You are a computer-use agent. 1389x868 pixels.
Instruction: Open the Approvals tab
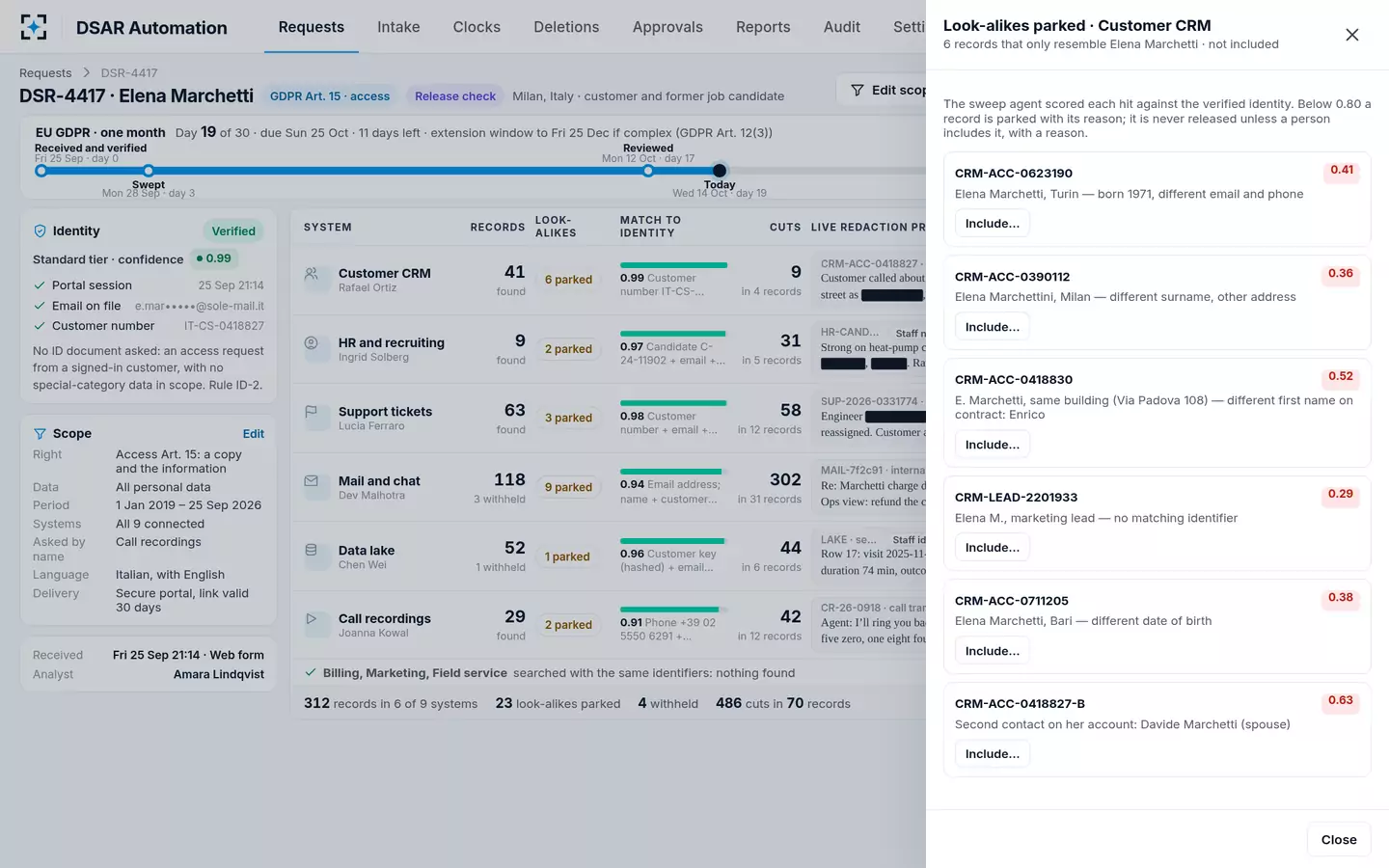tap(667, 27)
